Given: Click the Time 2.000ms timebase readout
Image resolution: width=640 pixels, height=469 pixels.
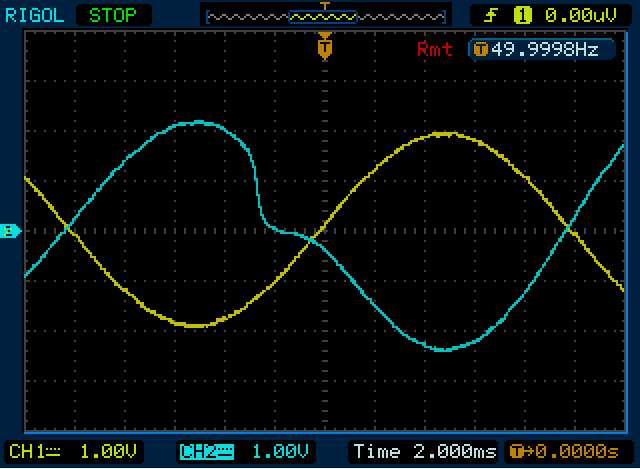Looking at the screenshot, I should click(425, 451).
